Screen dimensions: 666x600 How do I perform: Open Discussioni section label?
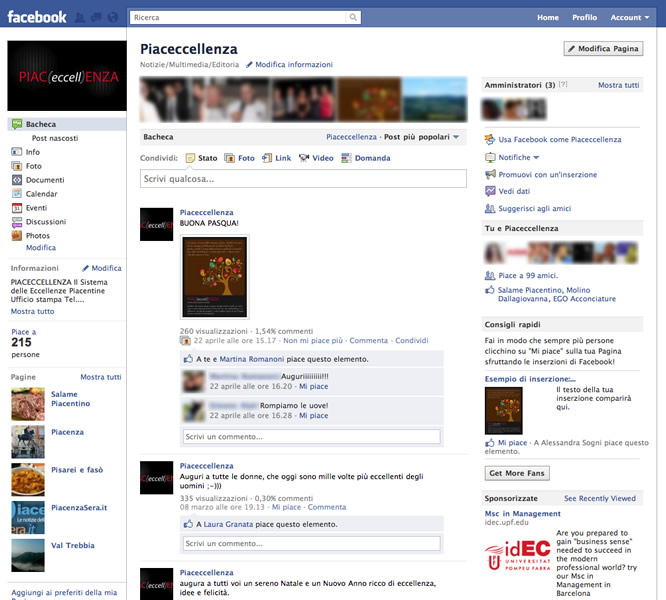(x=46, y=222)
